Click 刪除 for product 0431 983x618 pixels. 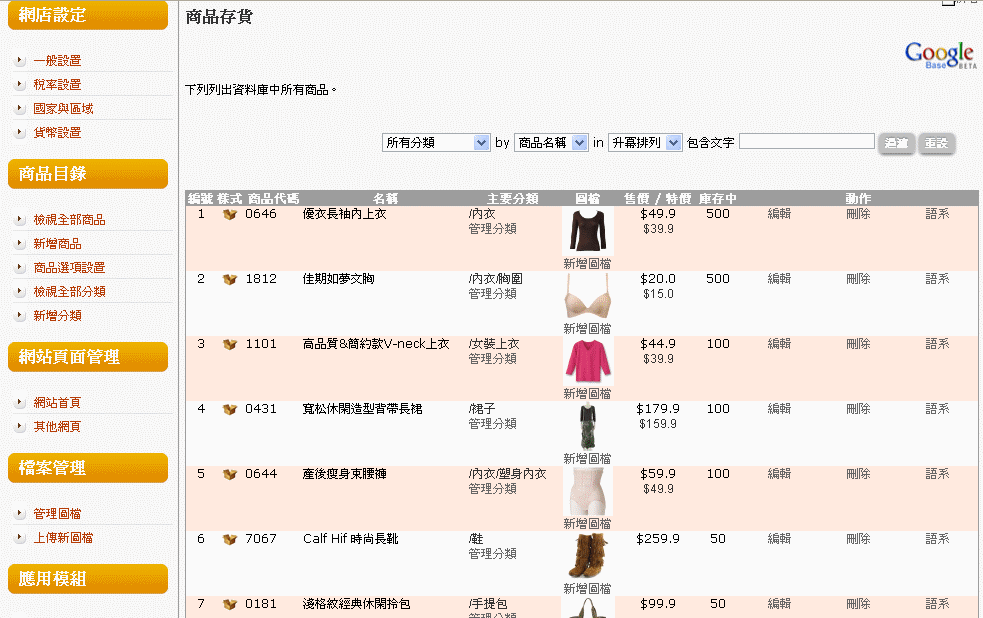coord(858,409)
